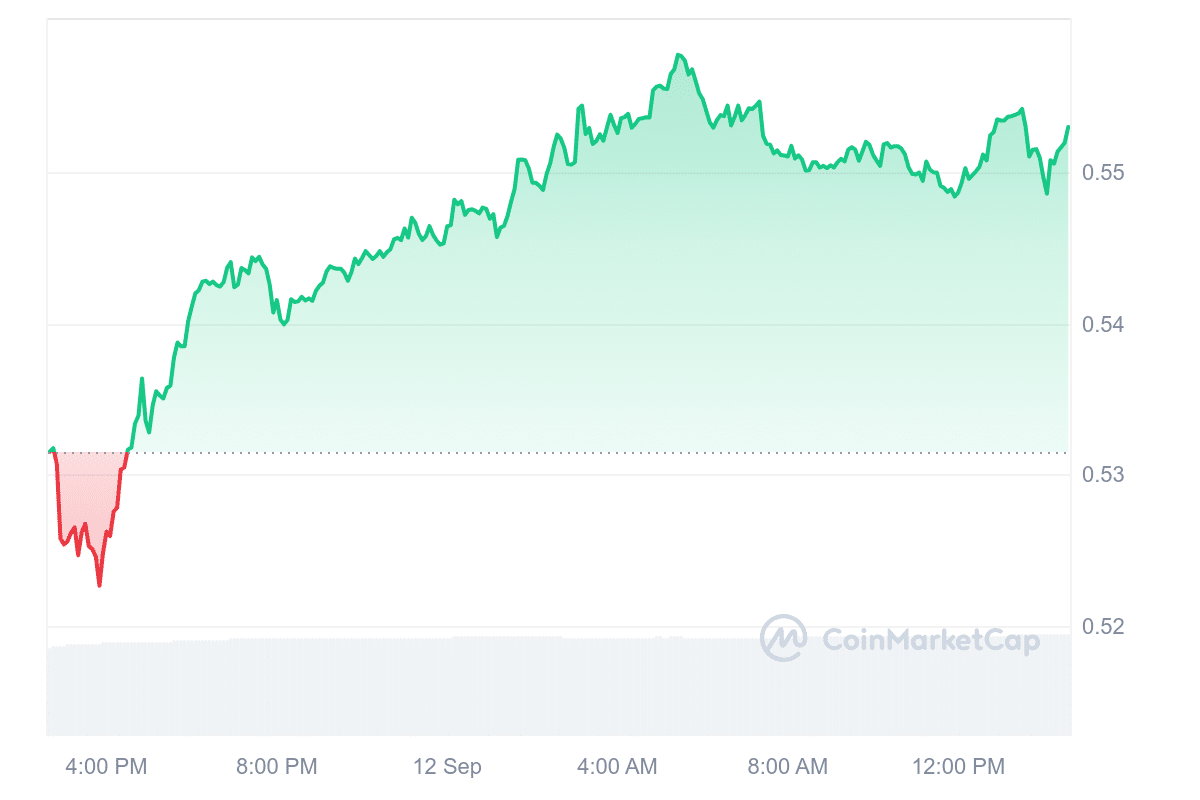1200x800 pixels.
Task: Select the 4:00 PM time axis label
Action: pos(106,767)
